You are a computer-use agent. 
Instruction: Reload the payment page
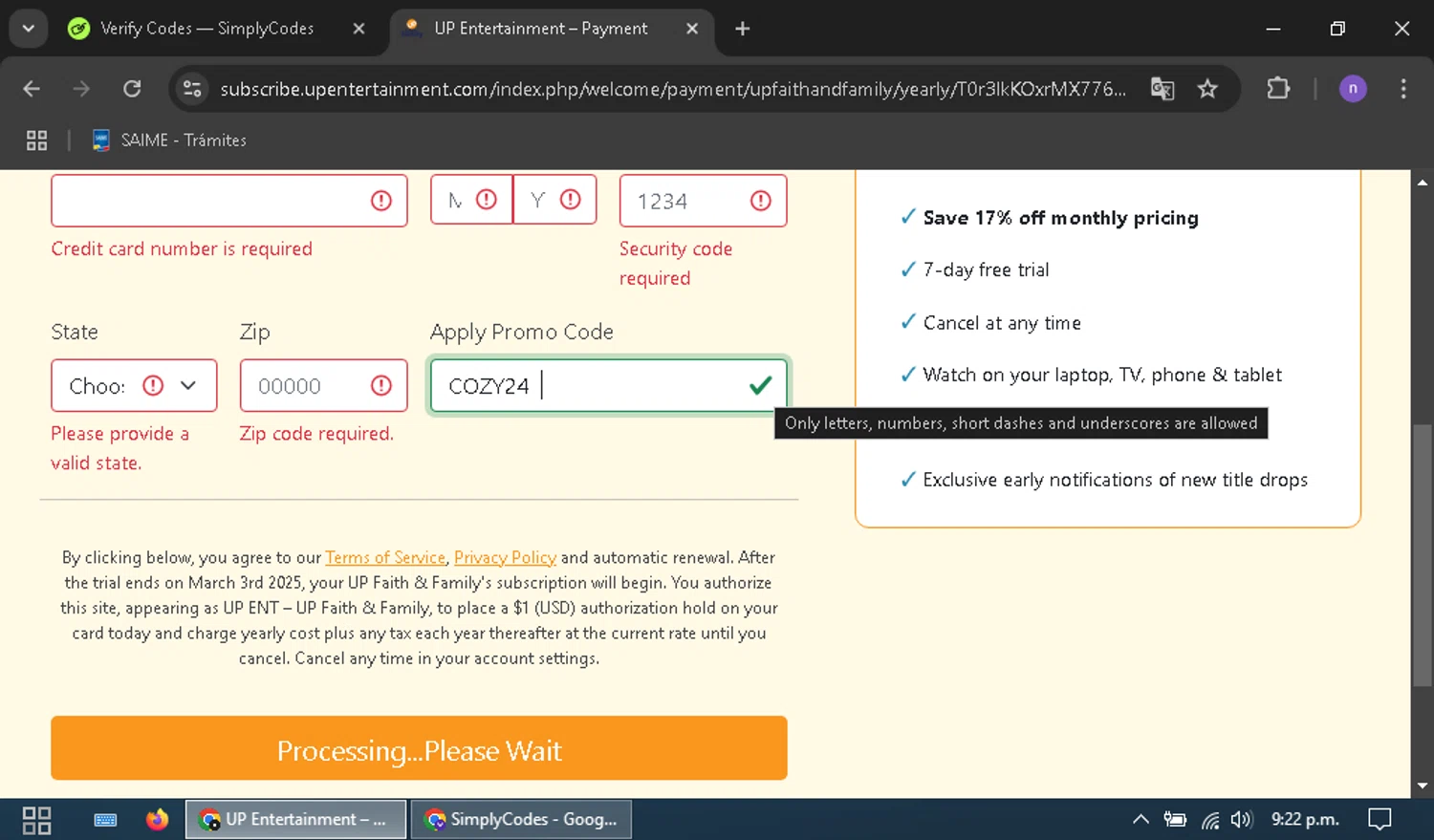[x=132, y=89]
